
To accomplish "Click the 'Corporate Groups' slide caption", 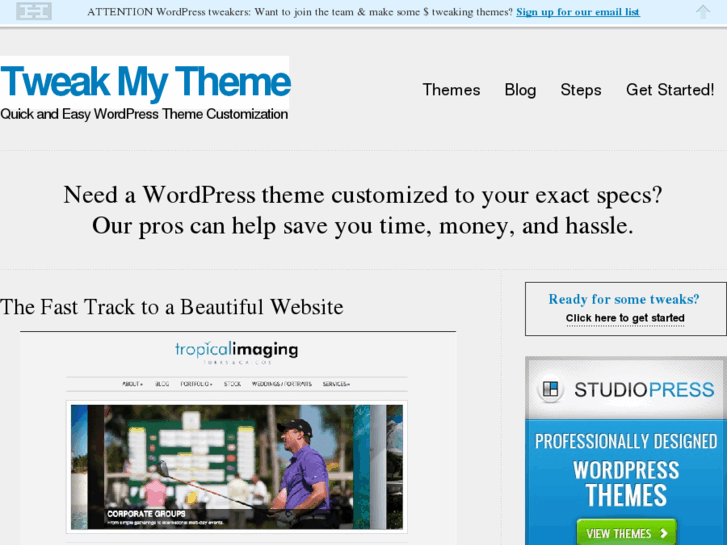I will coord(147,513).
